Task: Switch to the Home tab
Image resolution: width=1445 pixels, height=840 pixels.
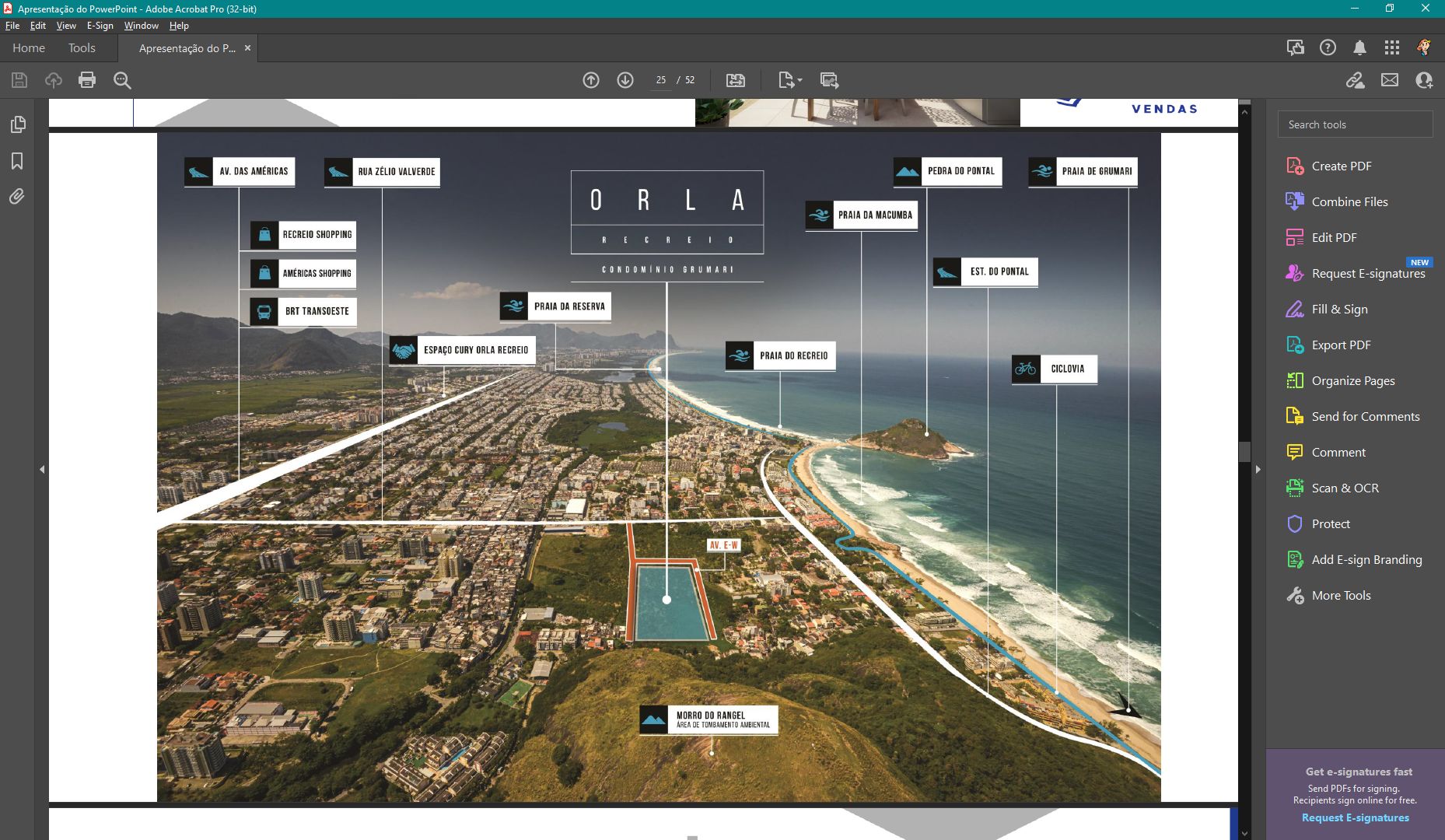Action: 29,48
